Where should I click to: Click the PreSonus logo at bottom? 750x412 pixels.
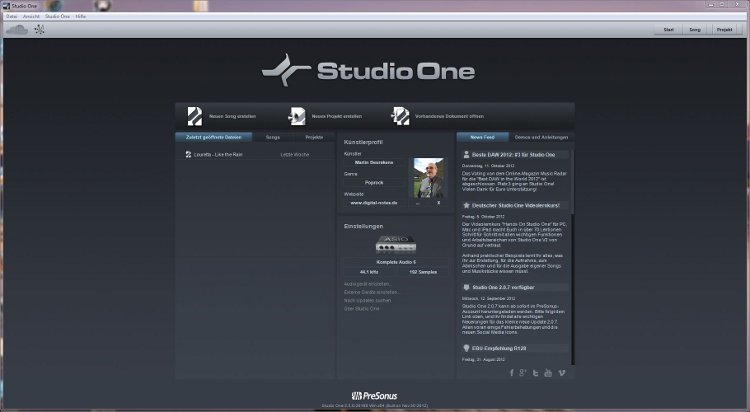tap(375, 396)
